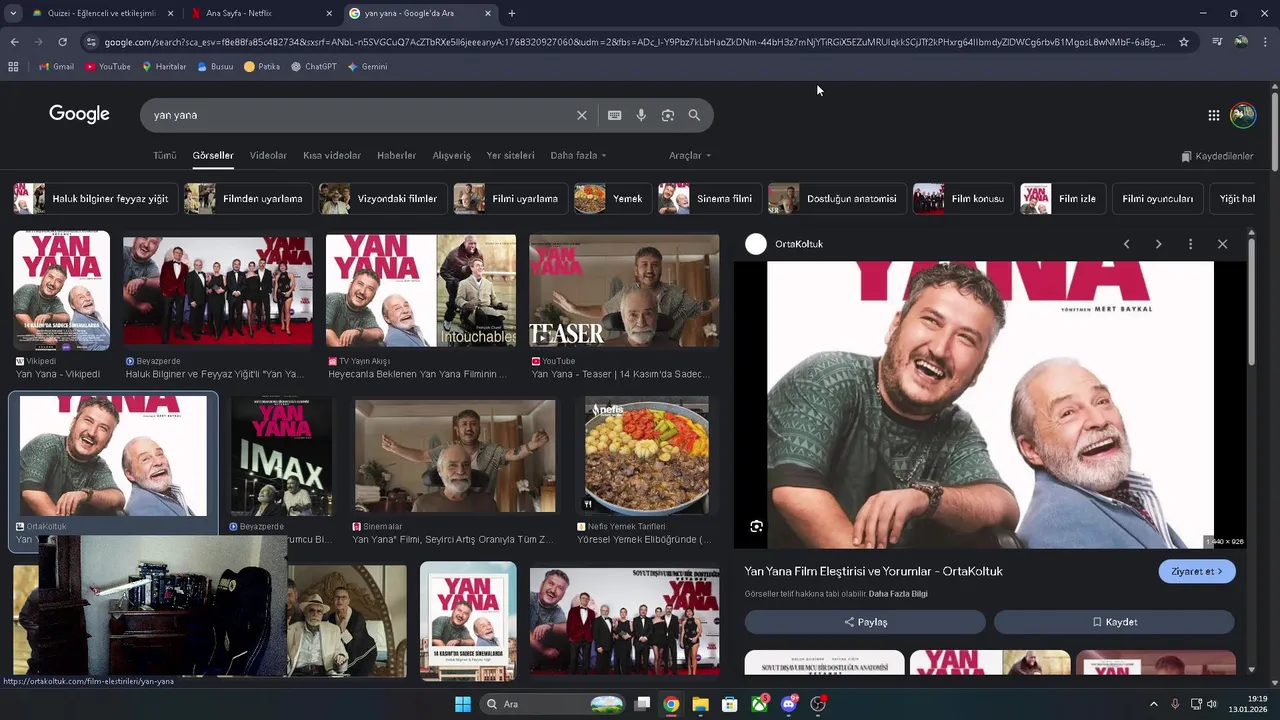Open the IMAX poster thumbnail
Viewport: 1280px width, 720px height.
point(282,456)
